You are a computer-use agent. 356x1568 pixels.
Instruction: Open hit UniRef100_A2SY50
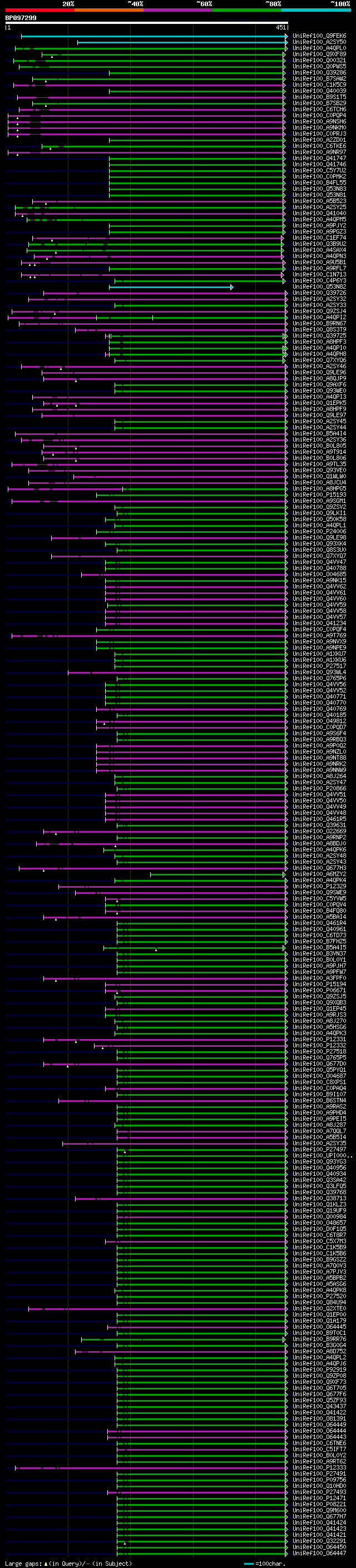tap(319, 42)
